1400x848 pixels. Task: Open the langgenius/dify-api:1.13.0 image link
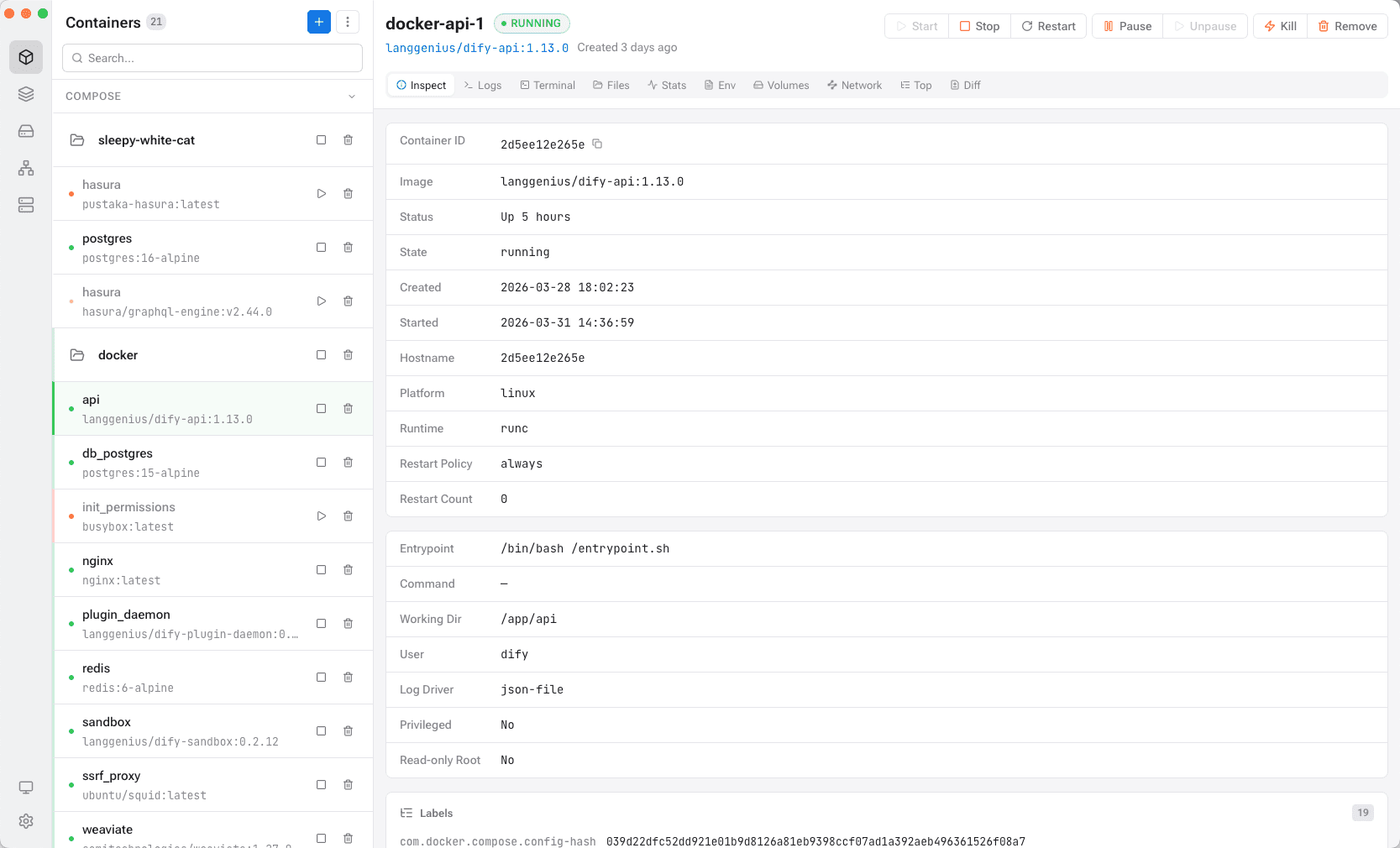tap(477, 48)
